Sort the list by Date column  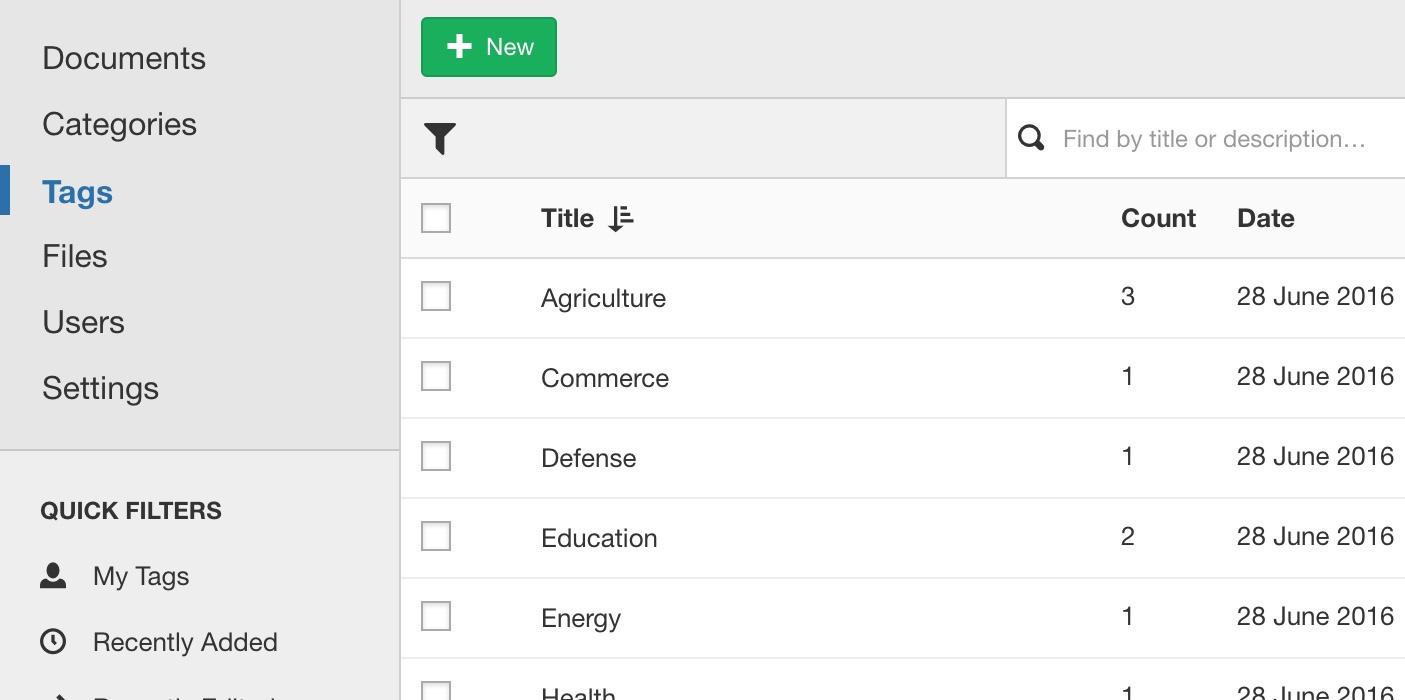(x=1265, y=218)
